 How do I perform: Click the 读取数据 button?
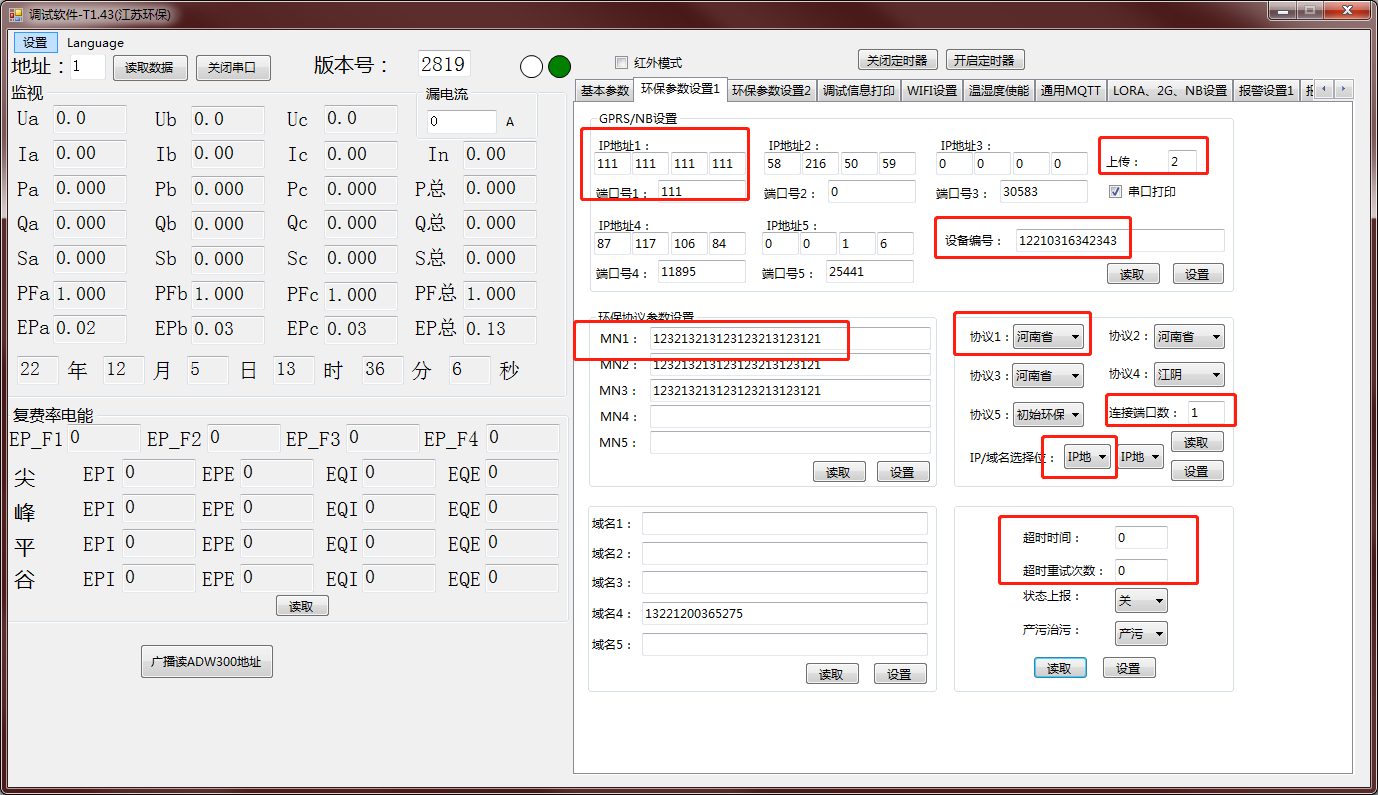(x=150, y=67)
